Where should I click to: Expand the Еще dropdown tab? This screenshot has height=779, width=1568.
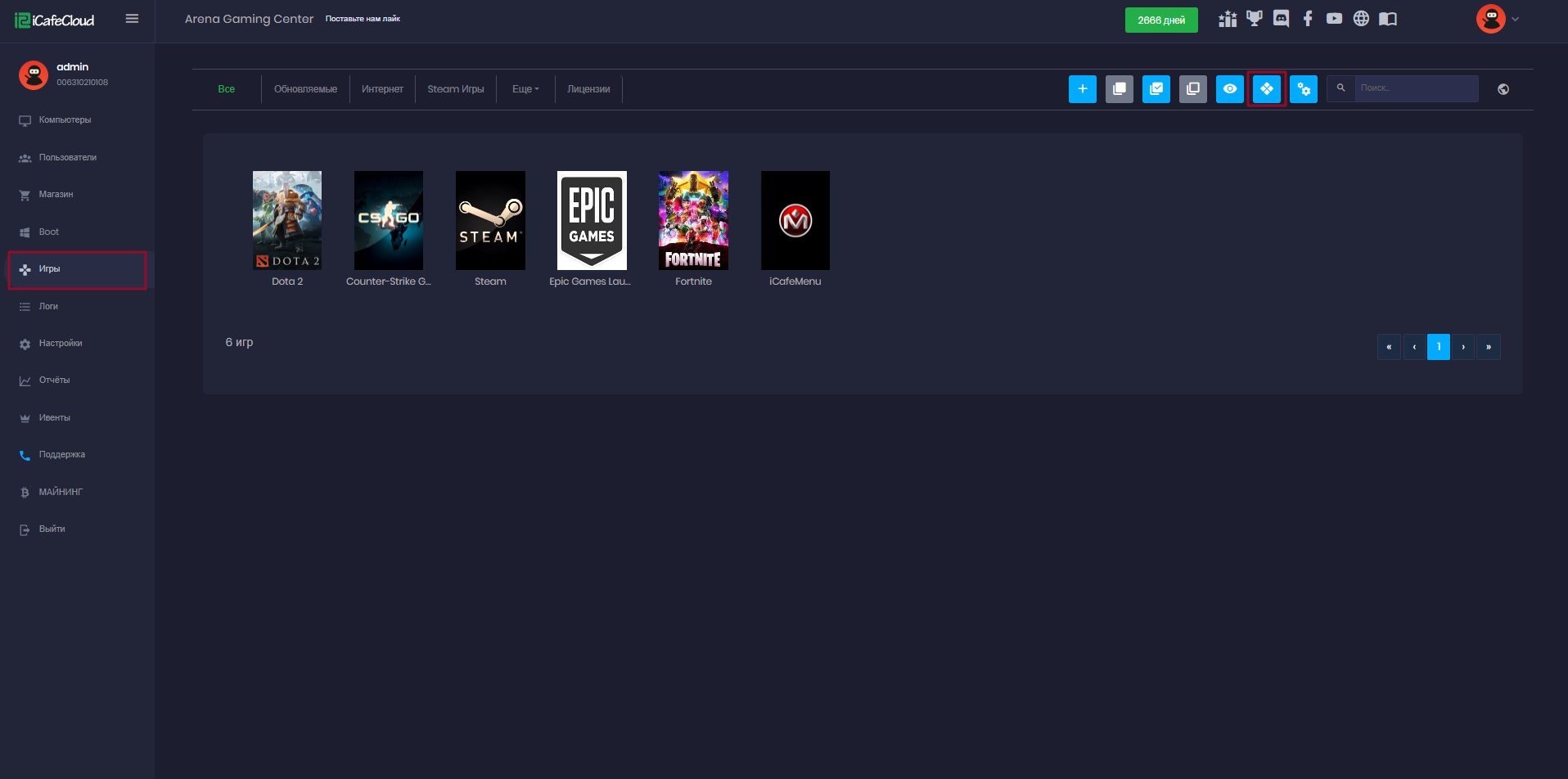[525, 89]
